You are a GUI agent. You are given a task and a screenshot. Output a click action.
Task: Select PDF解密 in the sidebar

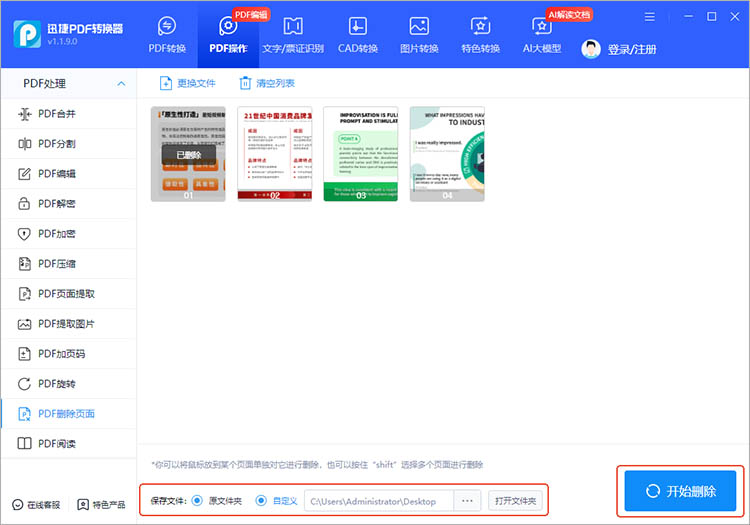[x=68, y=204]
